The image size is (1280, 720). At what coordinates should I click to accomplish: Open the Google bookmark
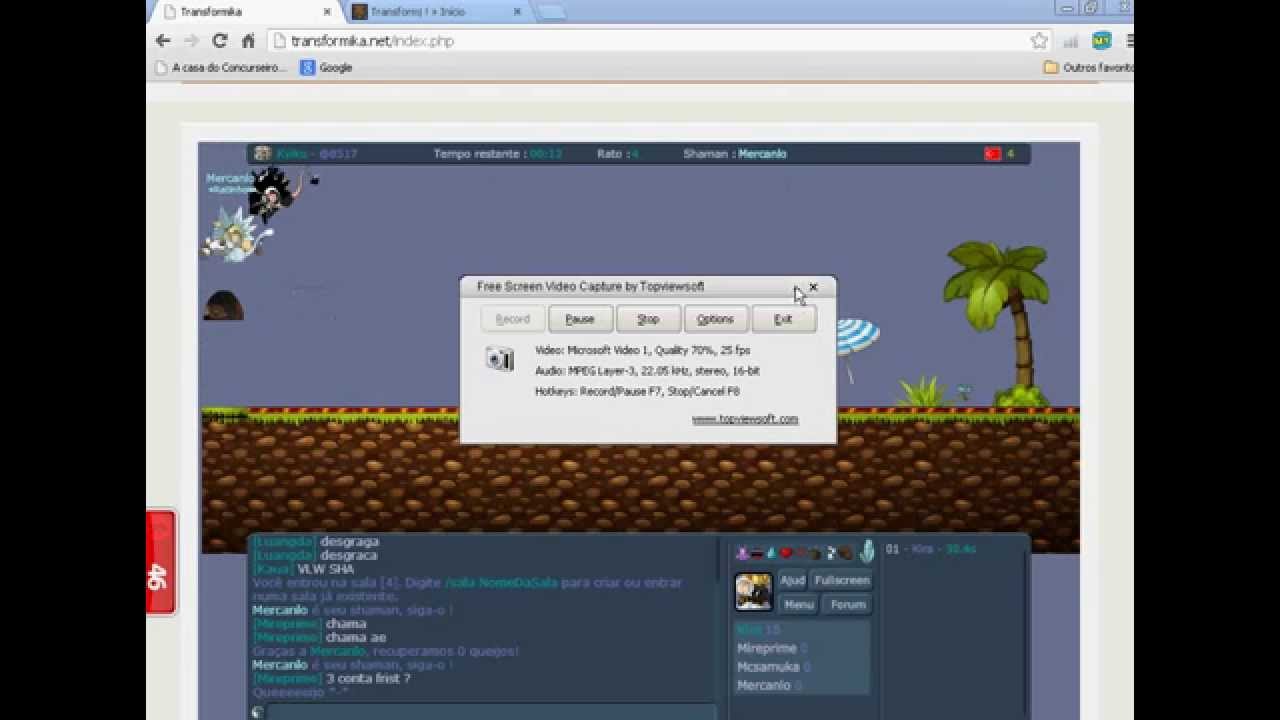pos(327,67)
